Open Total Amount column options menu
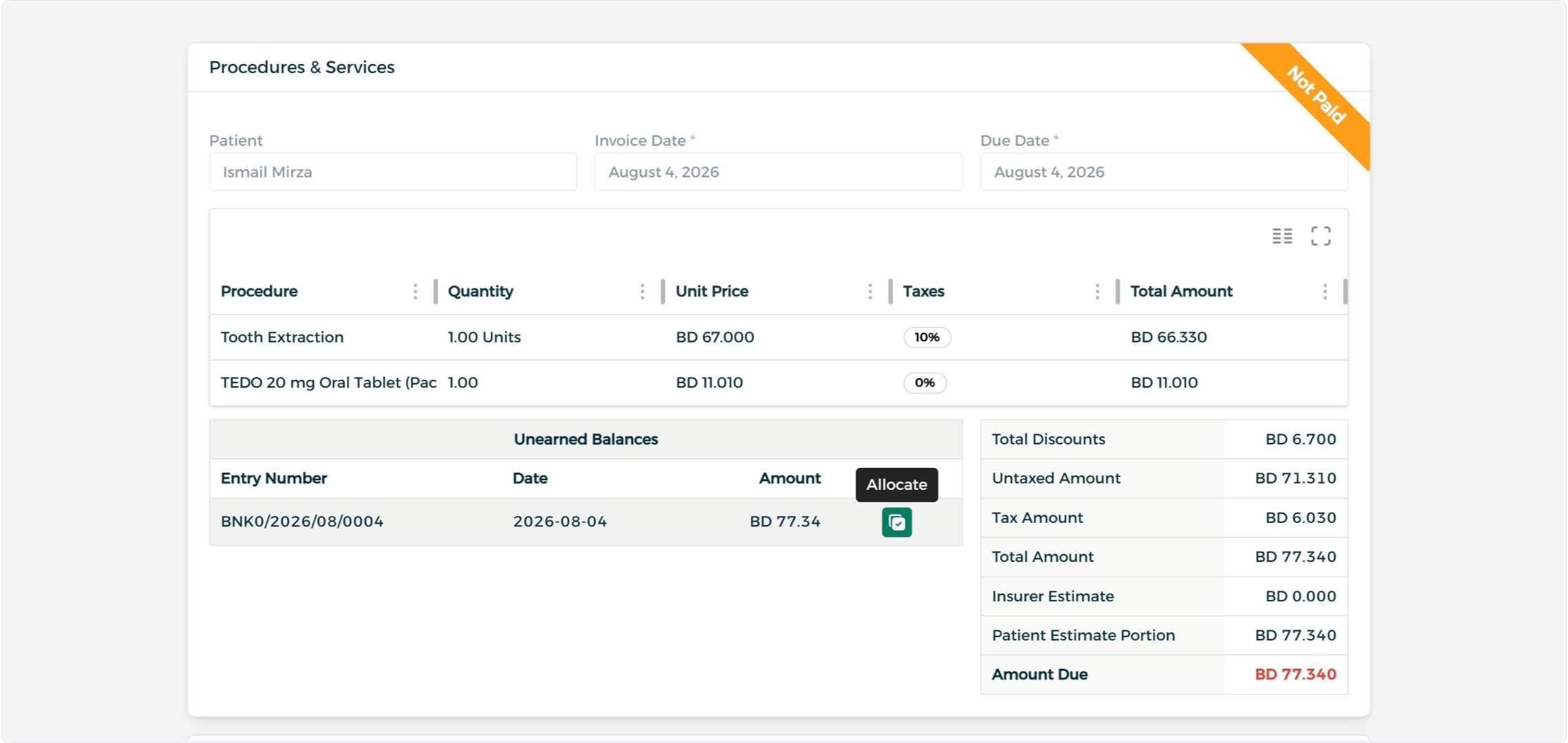This screenshot has width=1568, height=743. coord(1324,292)
